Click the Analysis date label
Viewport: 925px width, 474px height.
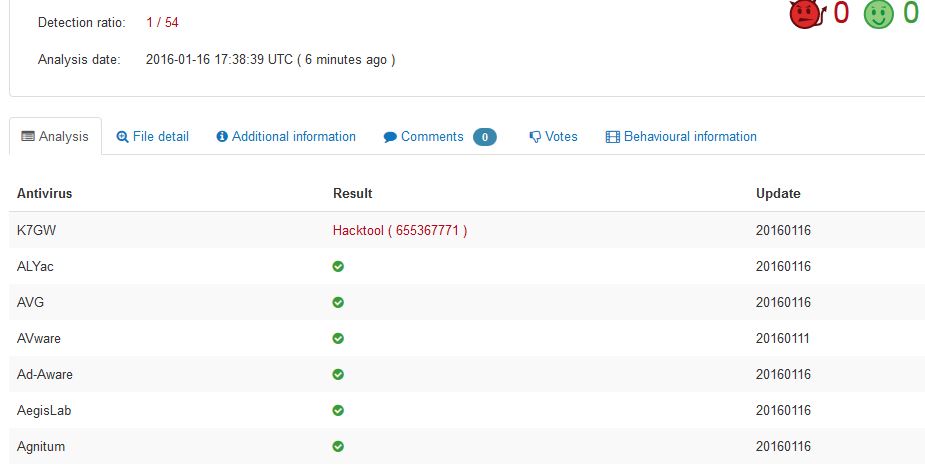(79, 60)
